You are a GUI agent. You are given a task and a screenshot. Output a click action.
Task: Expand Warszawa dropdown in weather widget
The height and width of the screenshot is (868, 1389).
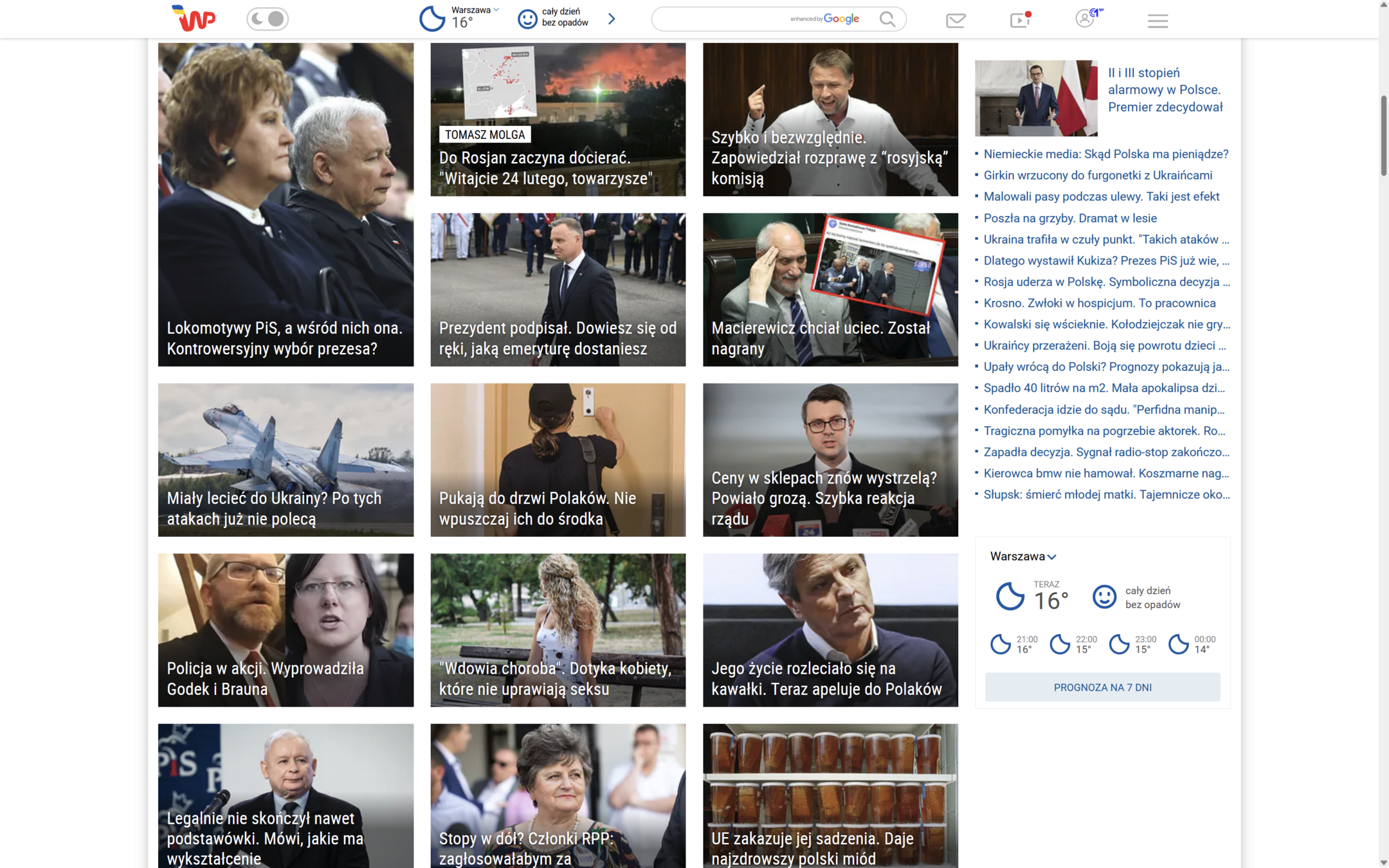pos(1051,557)
